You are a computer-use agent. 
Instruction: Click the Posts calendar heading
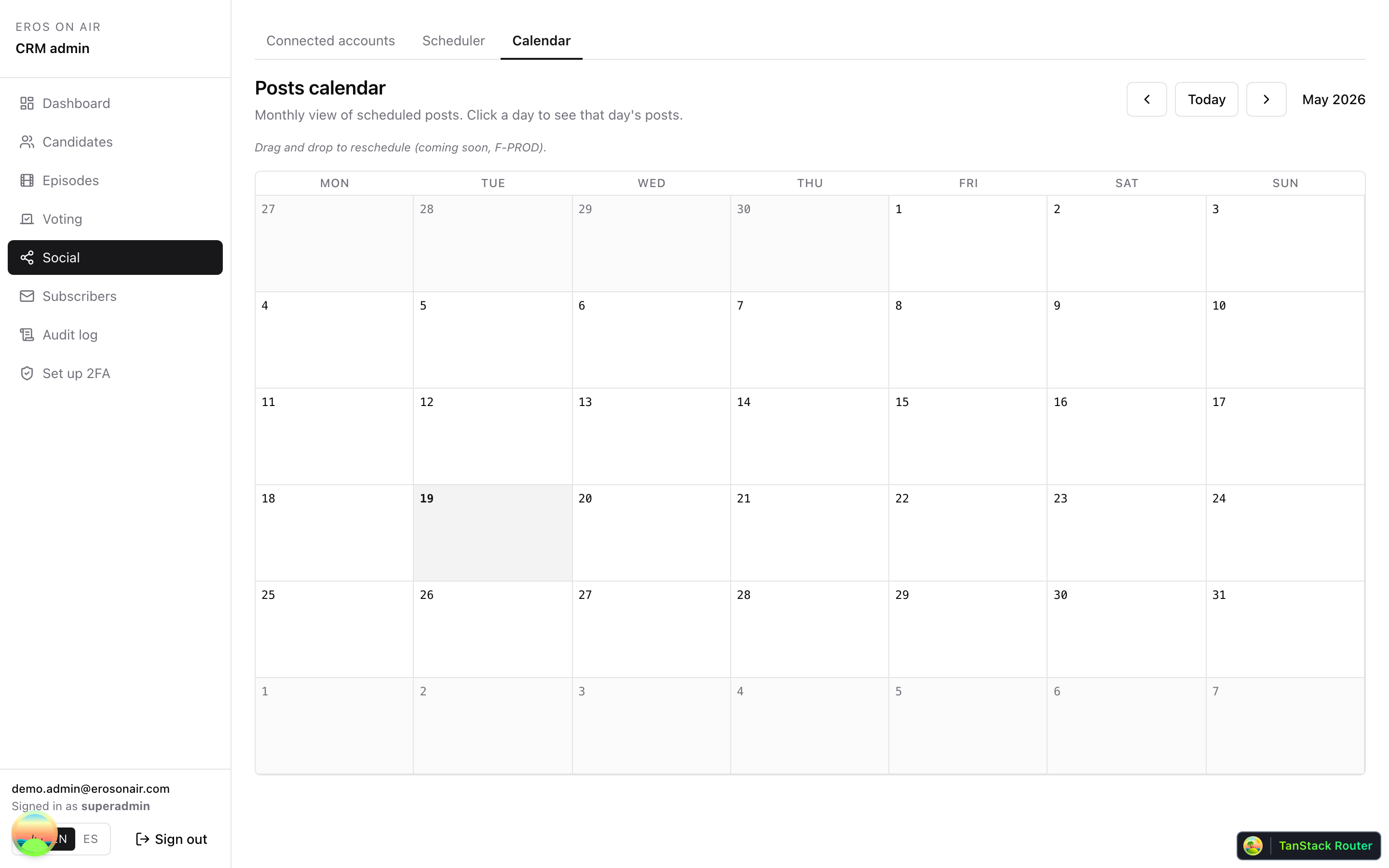coord(320,88)
